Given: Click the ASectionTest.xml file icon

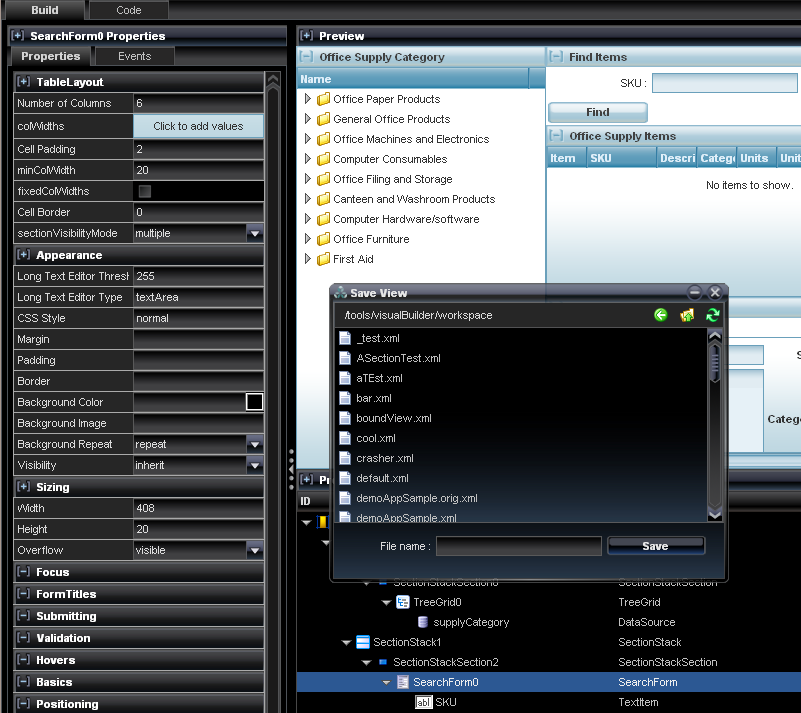Looking at the screenshot, I should pyautogui.click(x=345, y=358).
